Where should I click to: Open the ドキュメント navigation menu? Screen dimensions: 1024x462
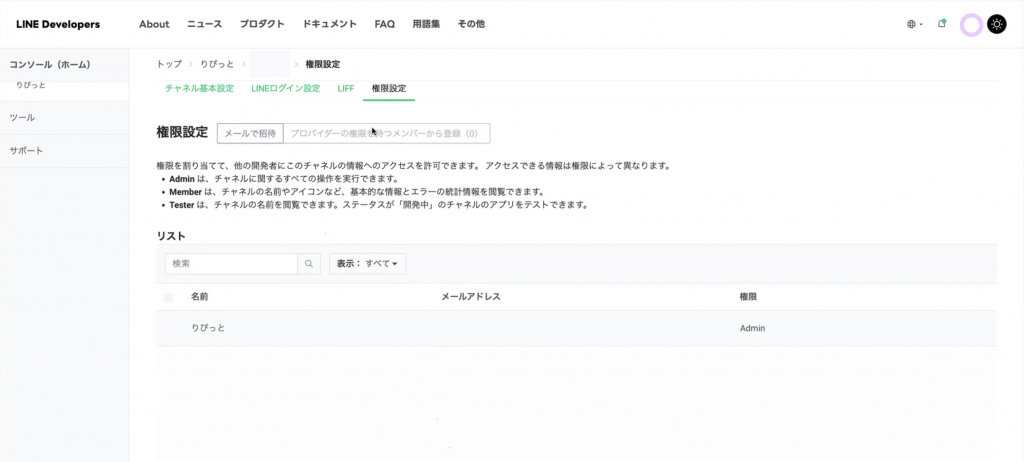tap(329, 24)
